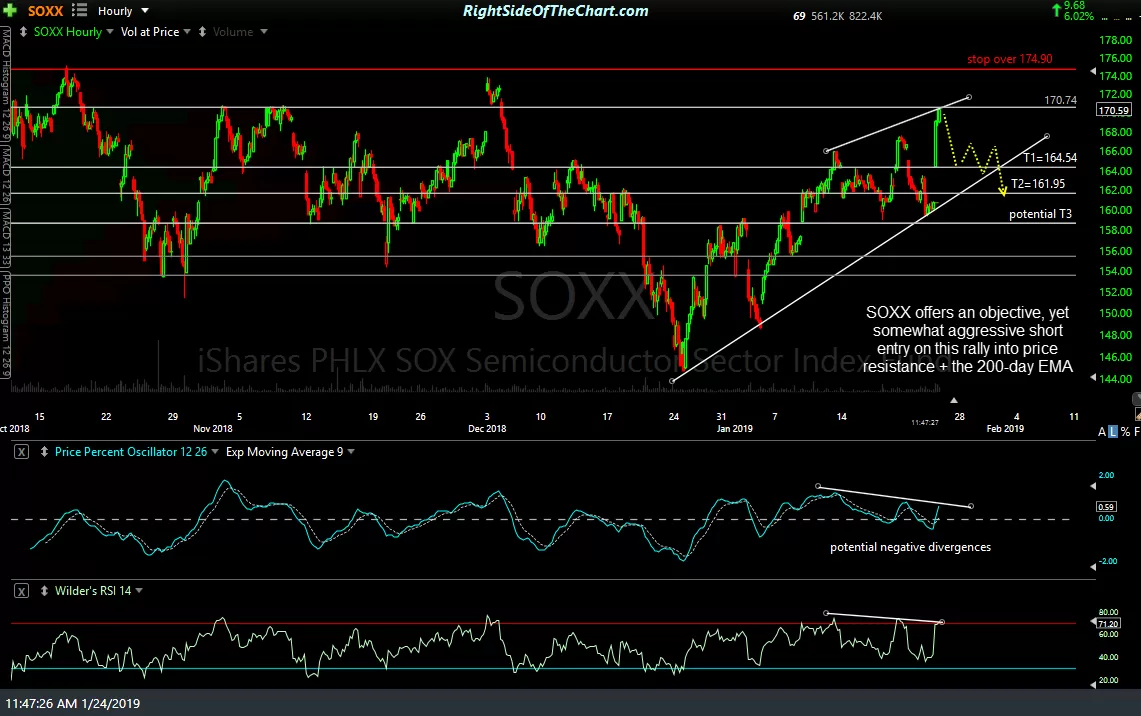Screen dimensions: 1141x716
Task: Click the PPO Histogram 12 26 9 side tab
Action: click(x=5, y=325)
